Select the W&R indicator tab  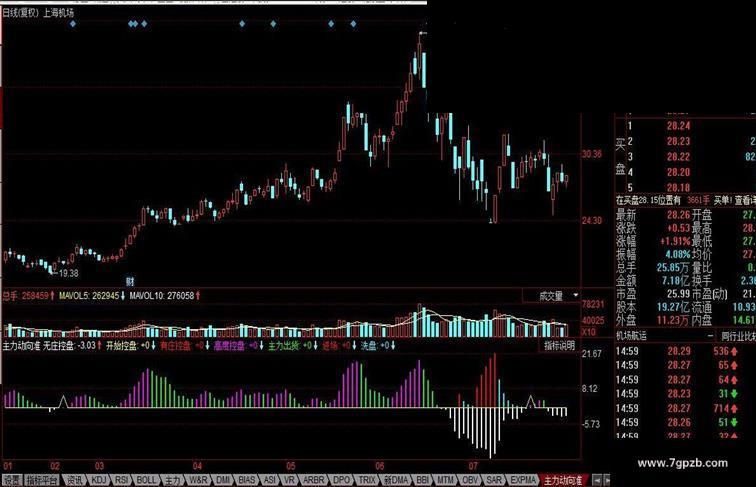tap(198, 480)
